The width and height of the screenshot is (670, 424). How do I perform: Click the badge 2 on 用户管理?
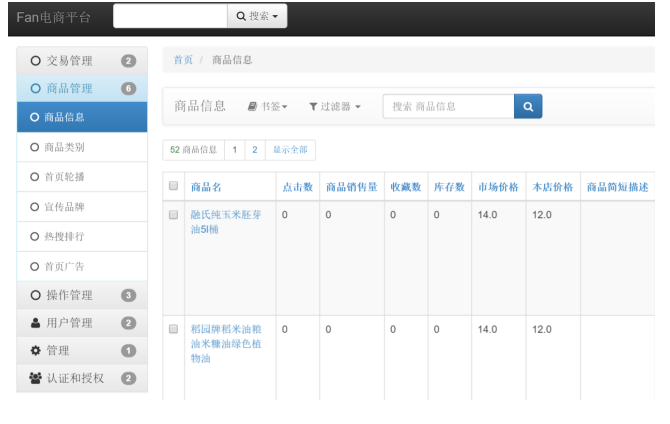click(x=128, y=323)
